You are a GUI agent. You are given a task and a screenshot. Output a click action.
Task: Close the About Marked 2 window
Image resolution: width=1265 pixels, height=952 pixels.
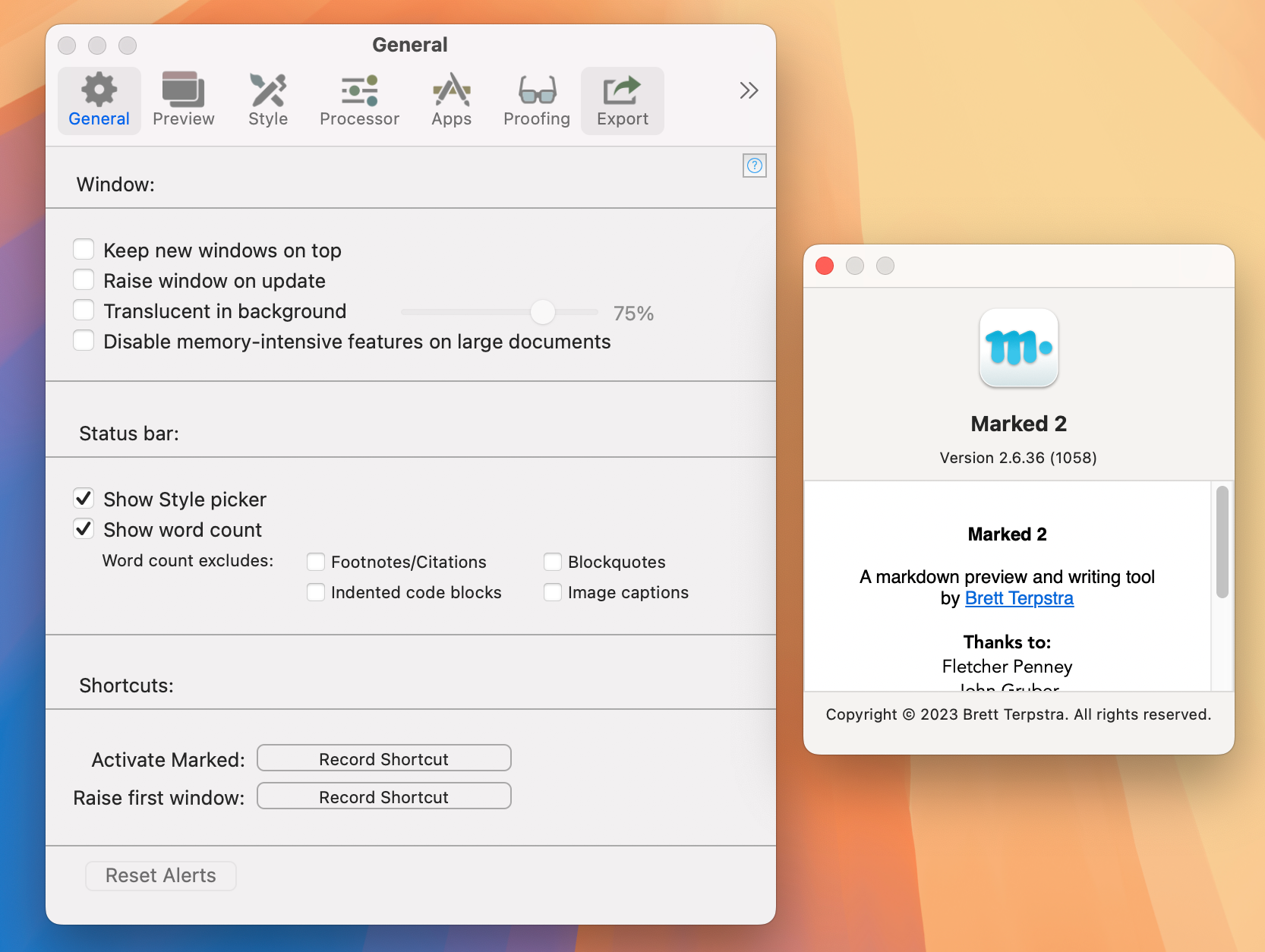pos(825,266)
